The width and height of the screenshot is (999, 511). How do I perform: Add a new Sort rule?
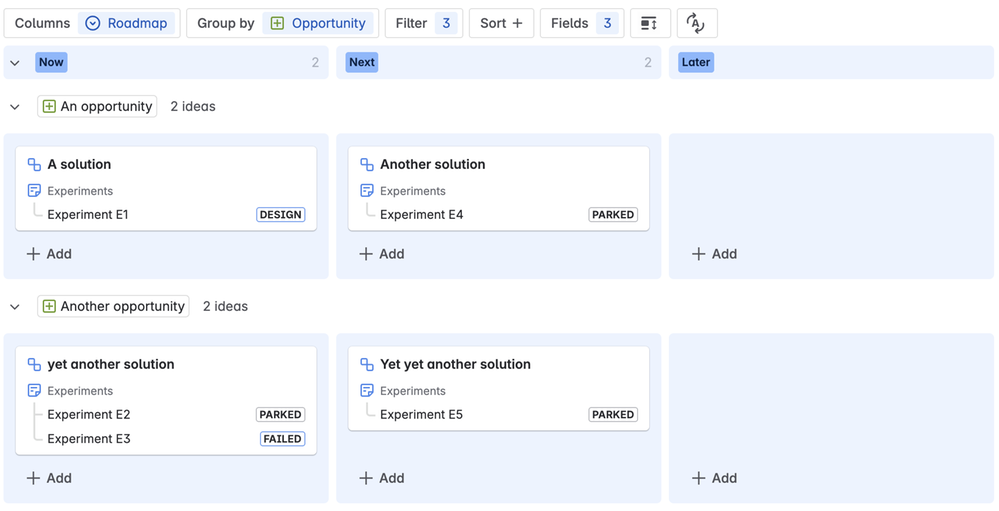(501, 23)
